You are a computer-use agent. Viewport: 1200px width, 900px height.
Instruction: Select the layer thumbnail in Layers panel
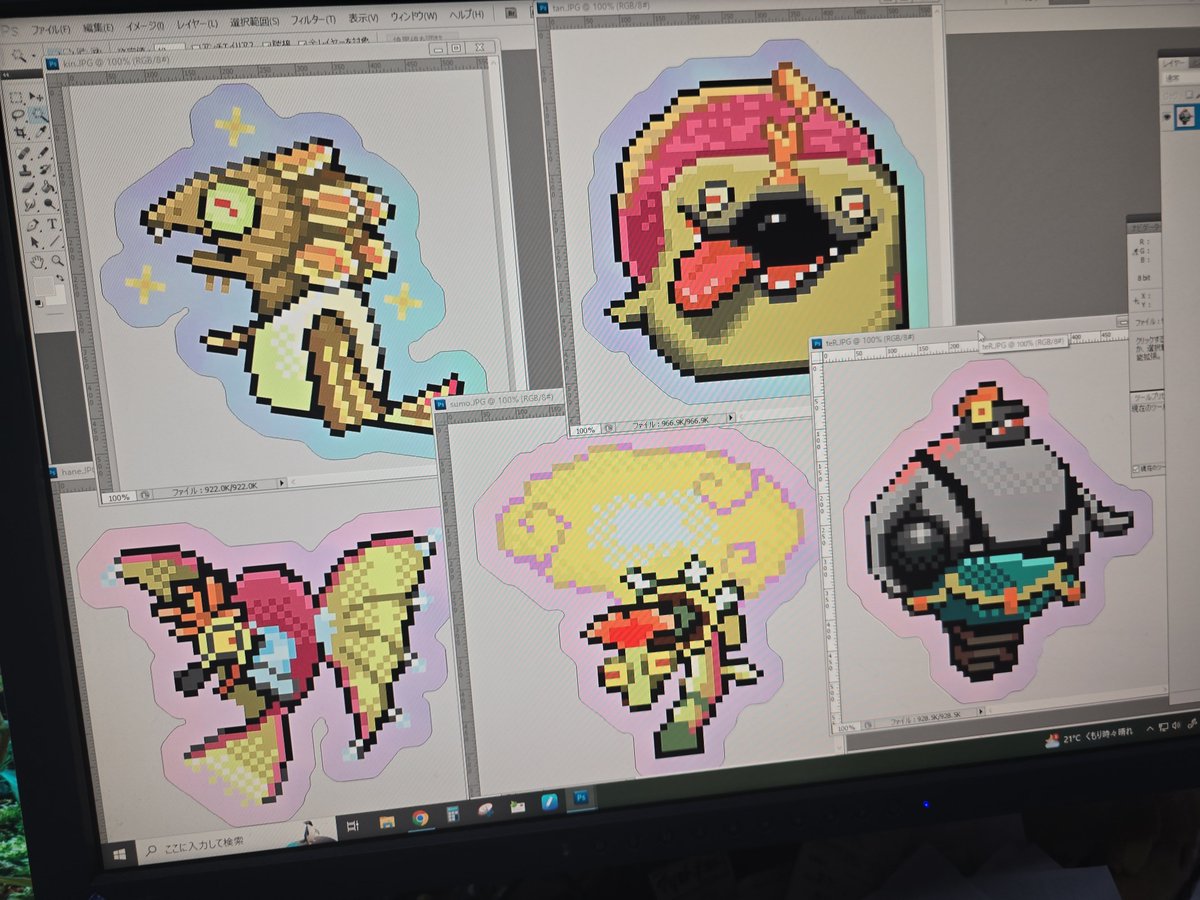tap(1186, 117)
